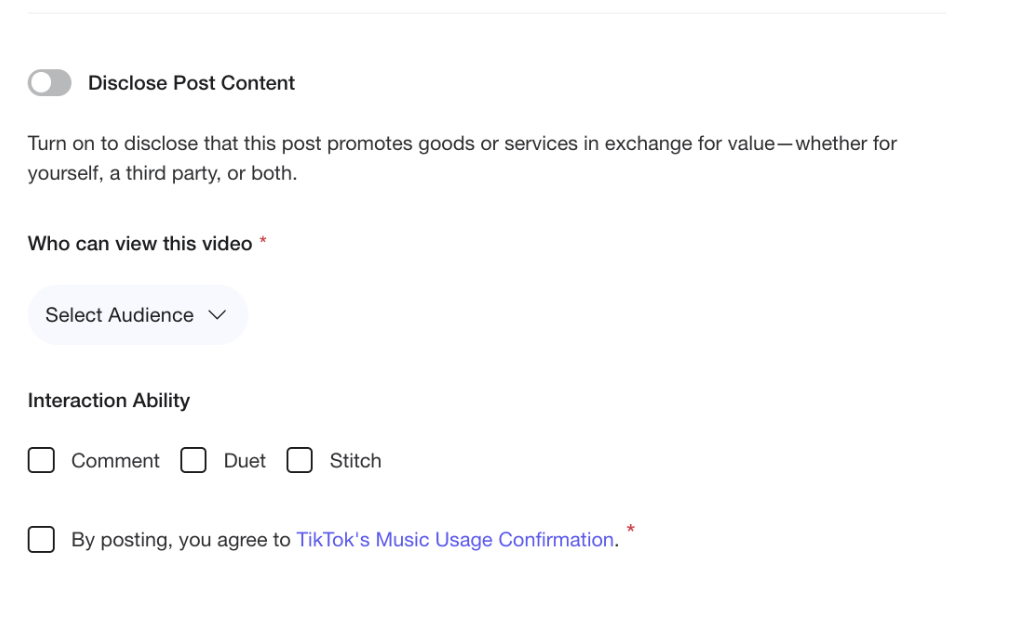1034x628 pixels.
Task: Expand the audience picker for video visibility
Action: pyautogui.click(x=137, y=315)
